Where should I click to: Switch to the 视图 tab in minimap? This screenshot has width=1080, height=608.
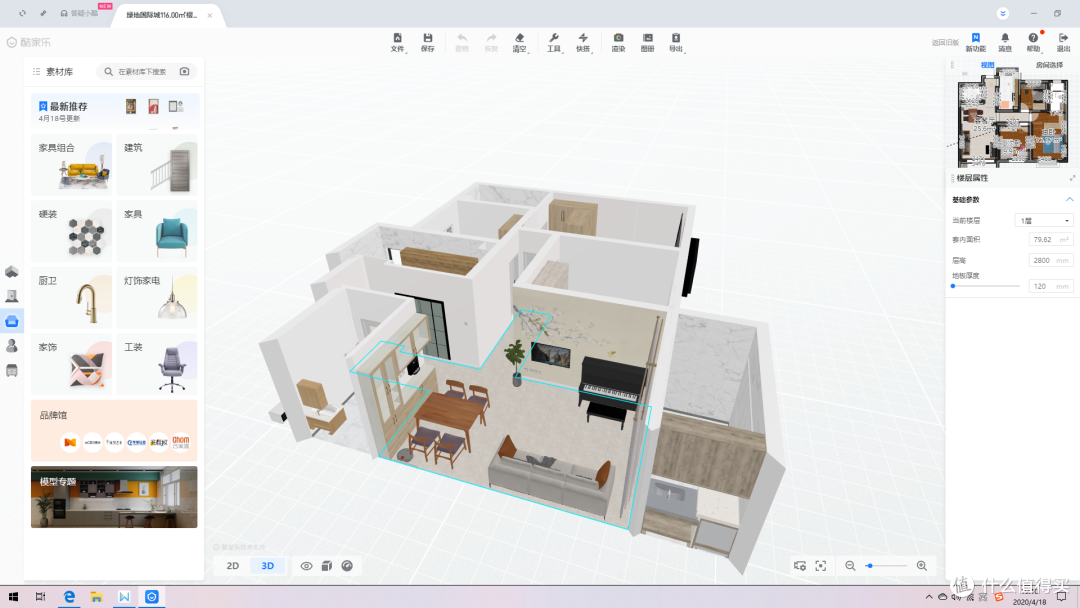coord(988,65)
